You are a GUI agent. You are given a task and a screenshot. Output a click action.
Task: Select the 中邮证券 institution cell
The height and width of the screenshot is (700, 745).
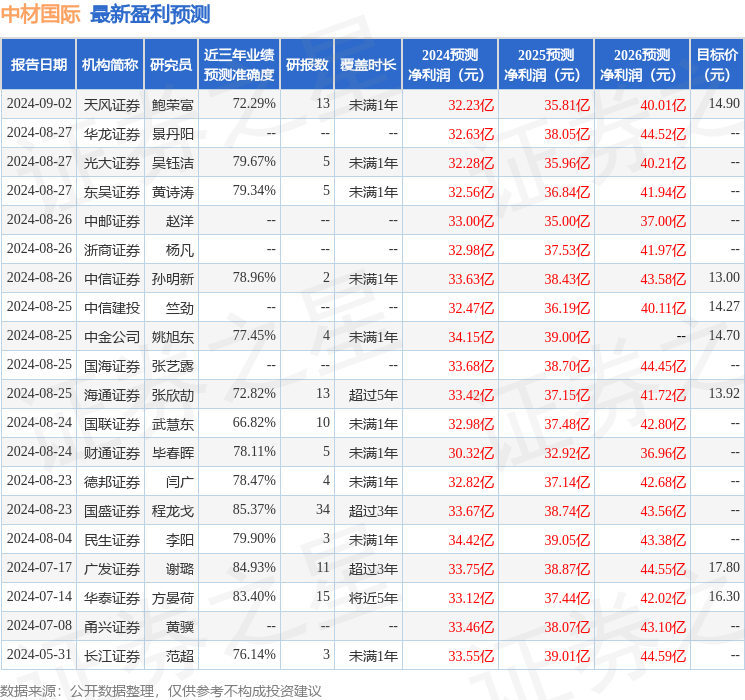point(112,221)
